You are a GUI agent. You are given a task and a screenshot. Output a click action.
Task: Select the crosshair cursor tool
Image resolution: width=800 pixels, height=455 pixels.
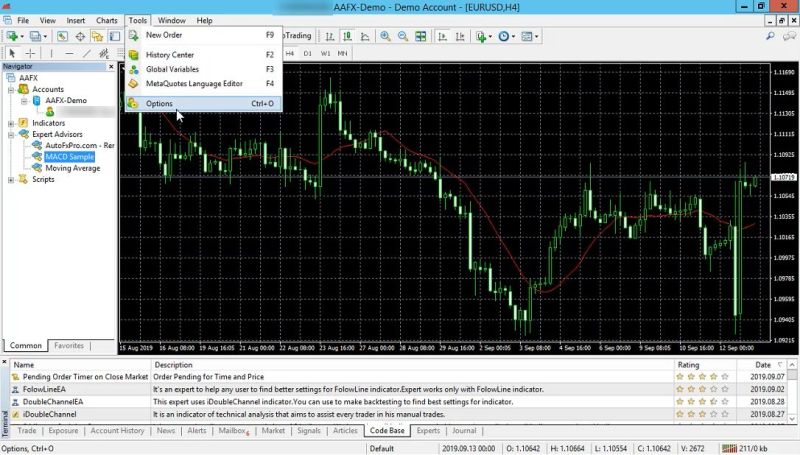click(30, 53)
